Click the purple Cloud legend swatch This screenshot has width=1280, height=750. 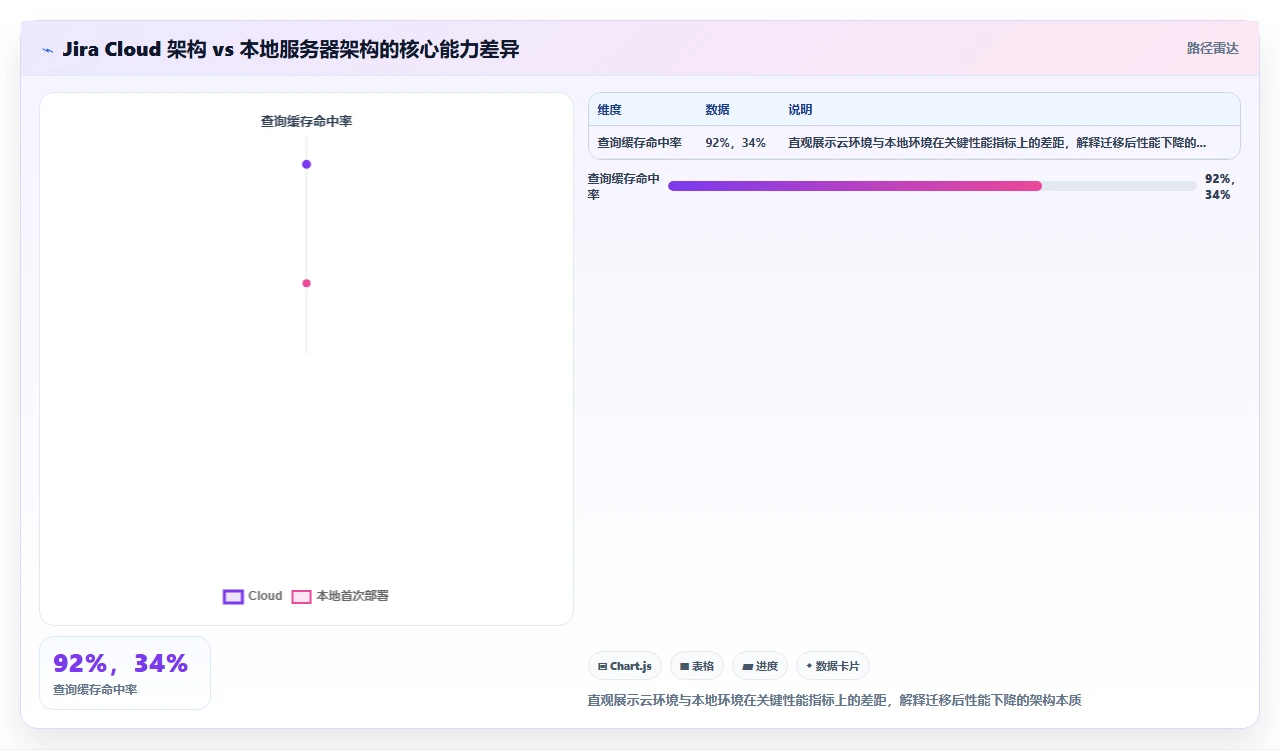(233, 597)
